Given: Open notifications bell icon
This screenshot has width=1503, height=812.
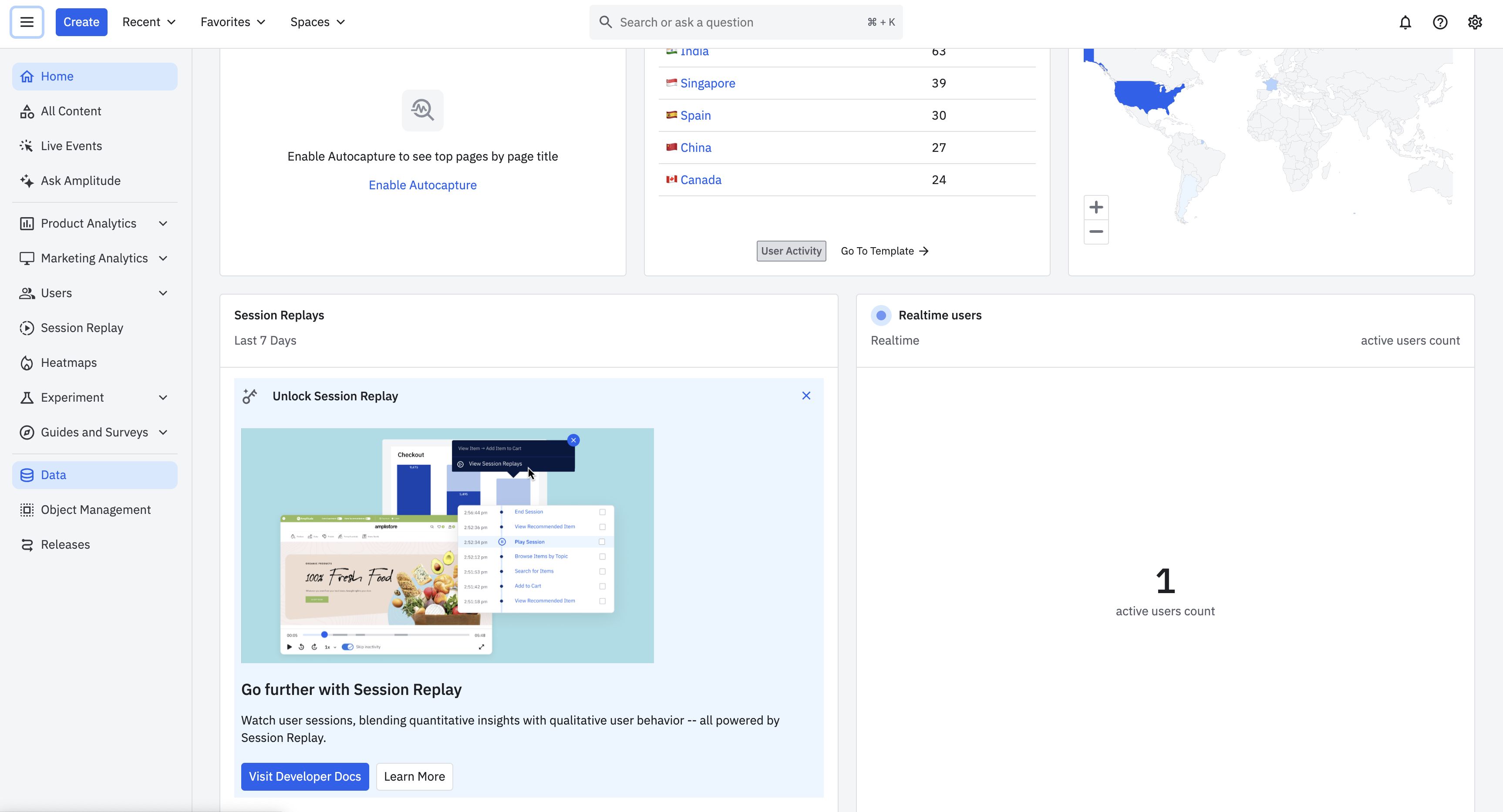Looking at the screenshot, I should 1405,22.
